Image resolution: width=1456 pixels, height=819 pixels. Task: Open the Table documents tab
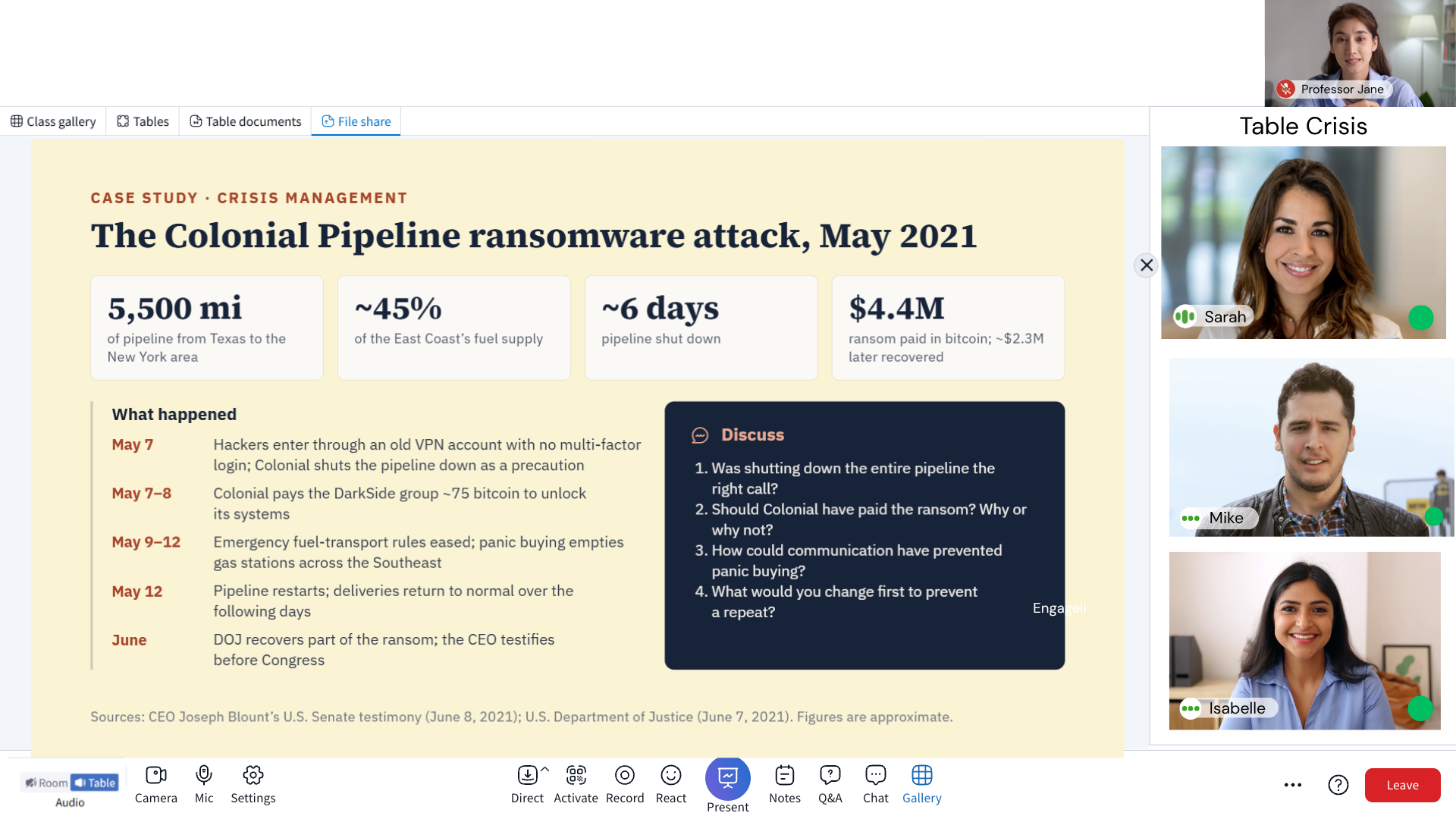(x=245, y=121)
